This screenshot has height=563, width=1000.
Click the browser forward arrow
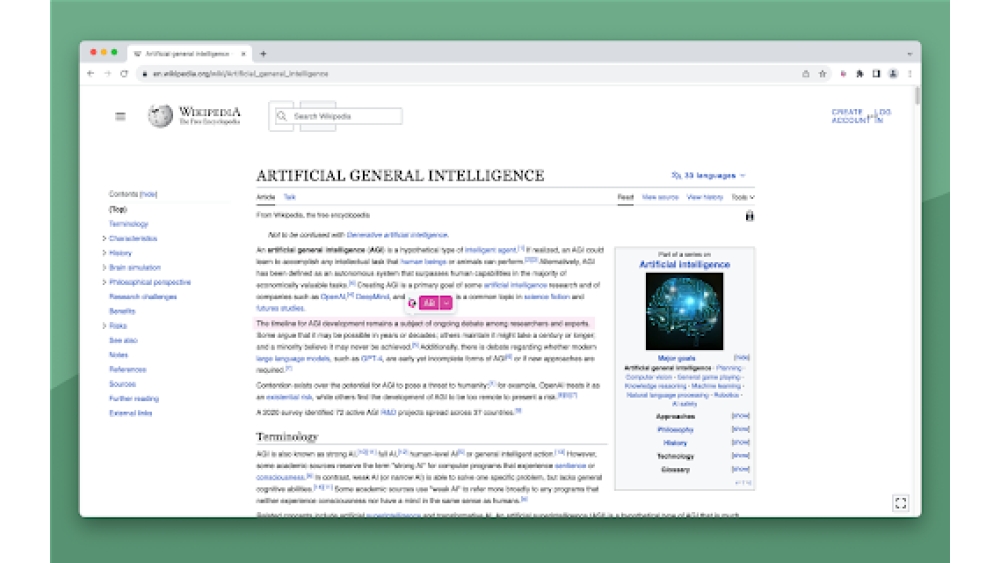pyautogui.click(x=107, y=74)
